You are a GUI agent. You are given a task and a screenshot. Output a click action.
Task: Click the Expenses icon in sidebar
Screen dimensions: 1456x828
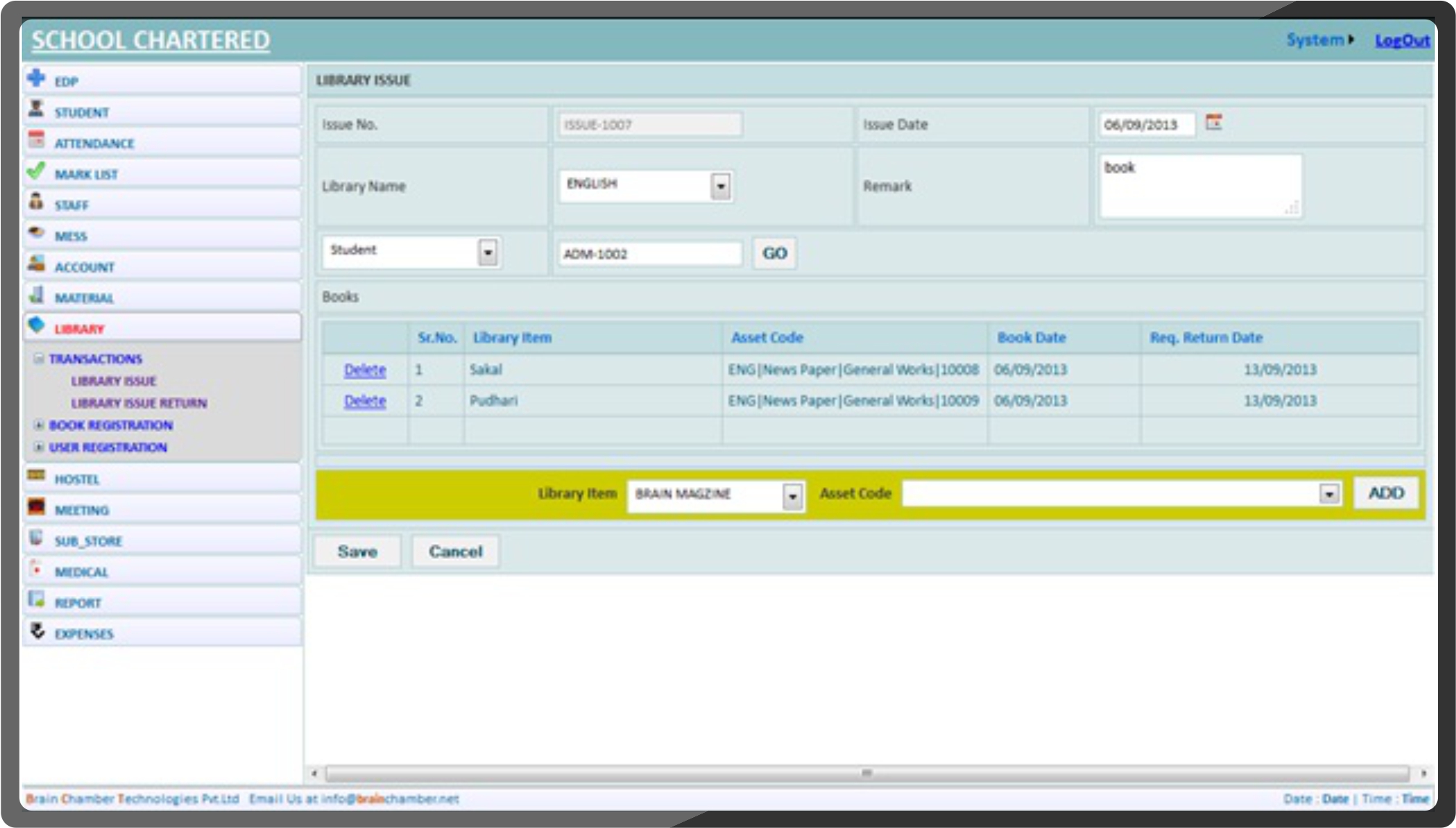(36, 630)
